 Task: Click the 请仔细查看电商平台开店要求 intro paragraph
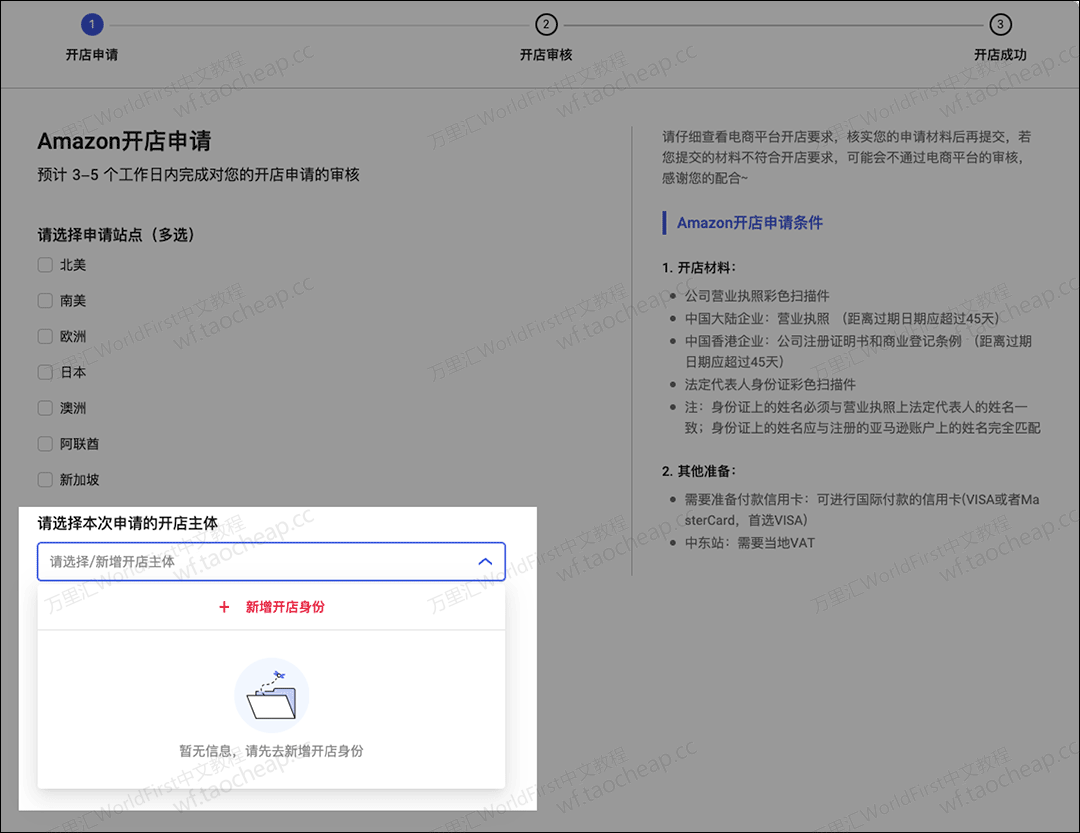(x=847, y=157)
